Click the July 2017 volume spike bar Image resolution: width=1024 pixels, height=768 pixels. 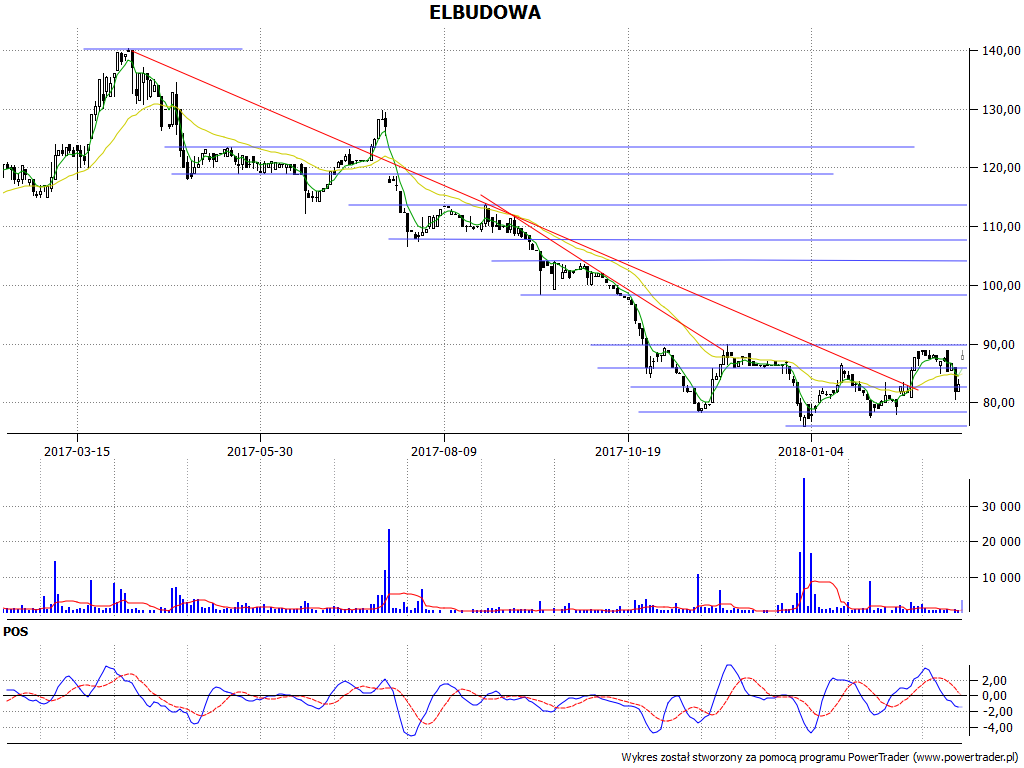[389, 570]
